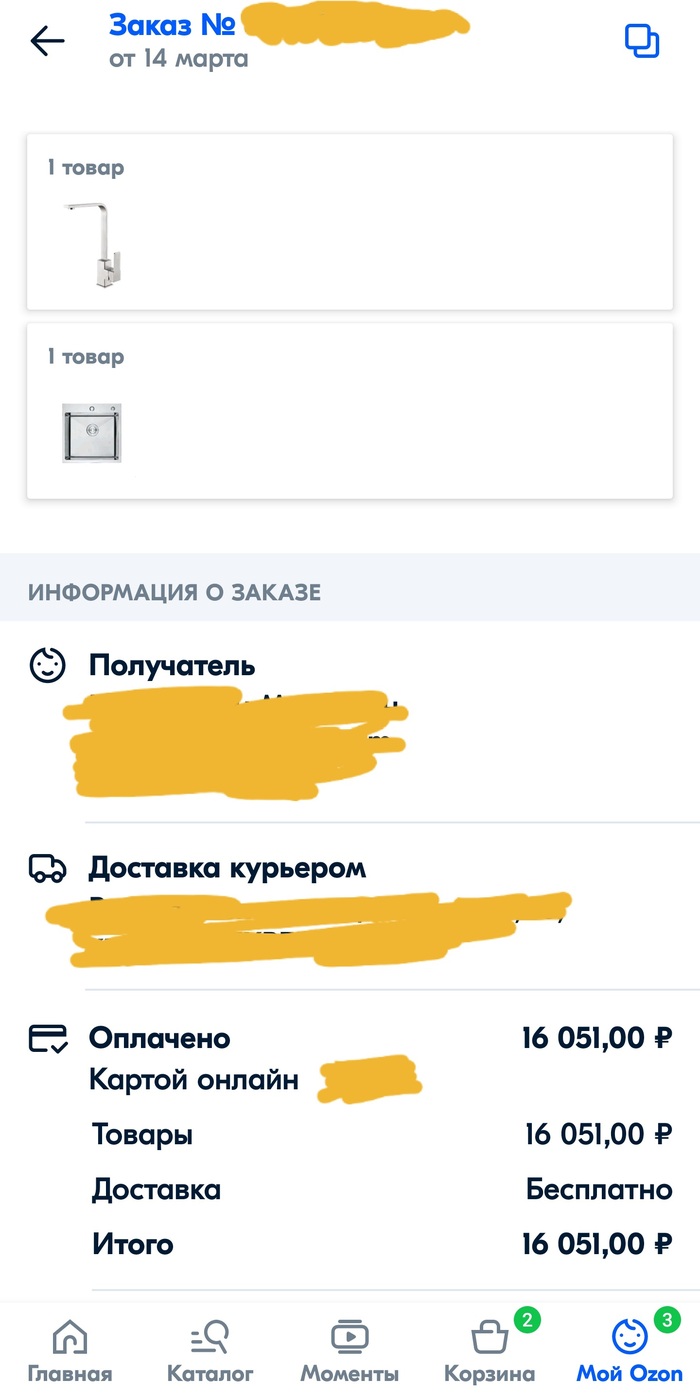Screen dimensions: 700x1398
Task: Tap the Доставка курьером heading
Action: coord(227,868)
